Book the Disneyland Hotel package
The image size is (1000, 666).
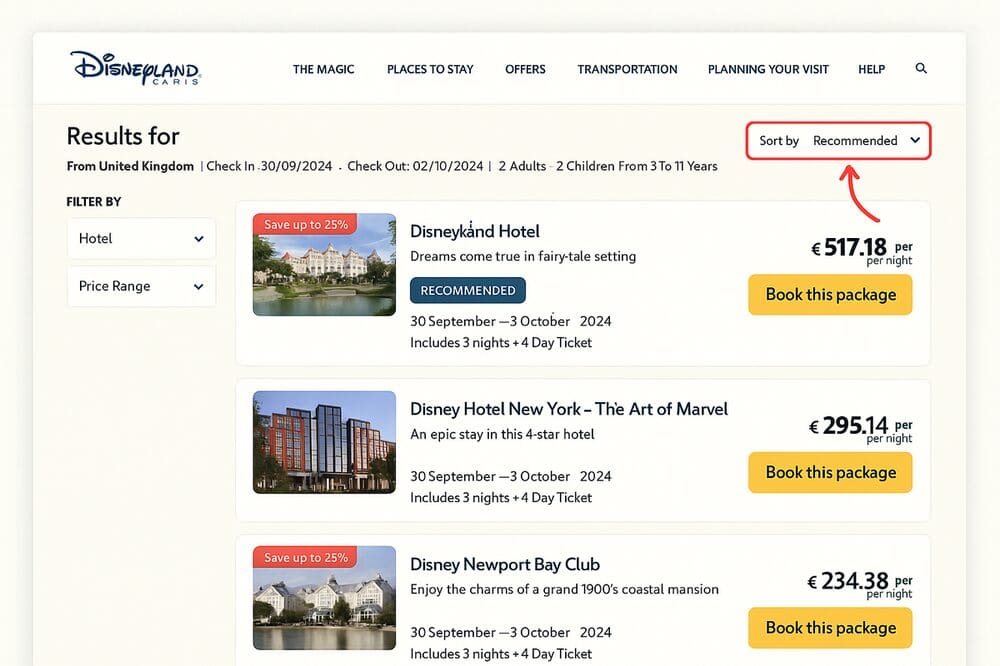pos(830,295)
